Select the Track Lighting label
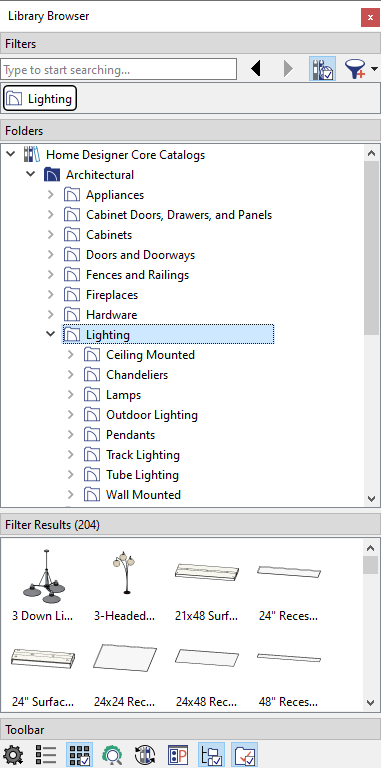381x768 pixels. coord(143,455)
